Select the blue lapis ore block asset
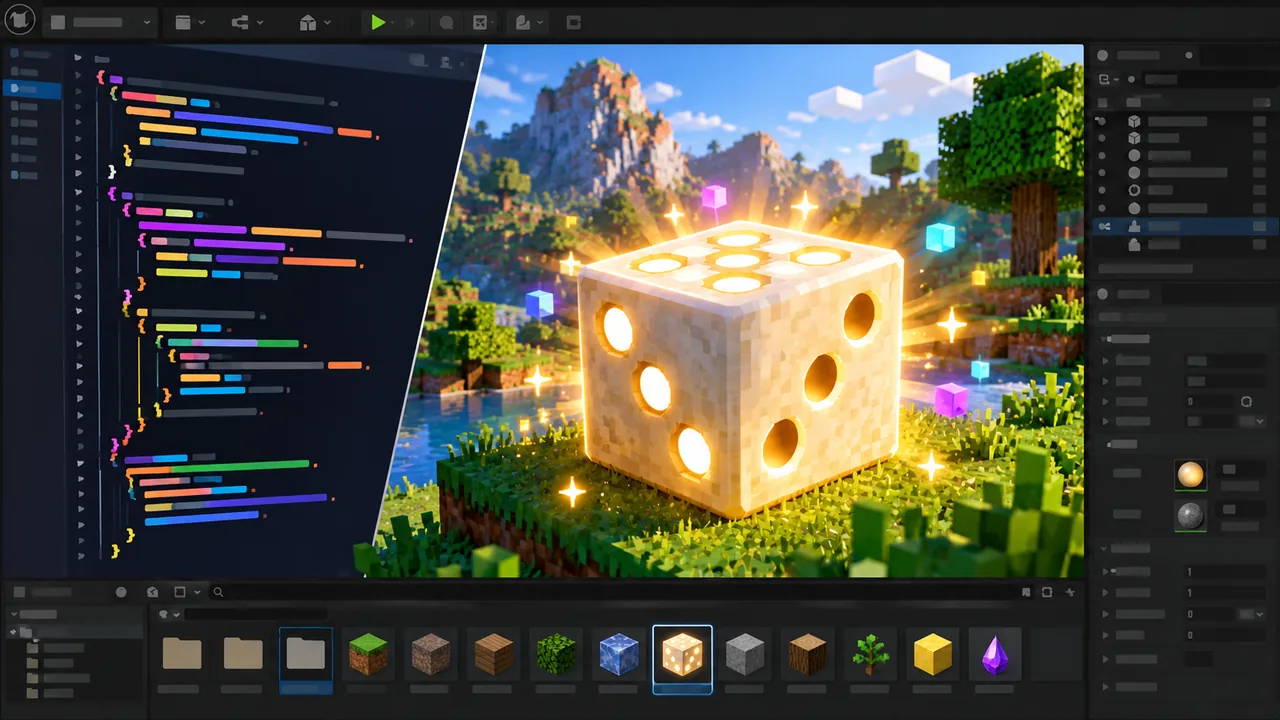Screen dimensions: 1280x720 click(x=618, y=655)
